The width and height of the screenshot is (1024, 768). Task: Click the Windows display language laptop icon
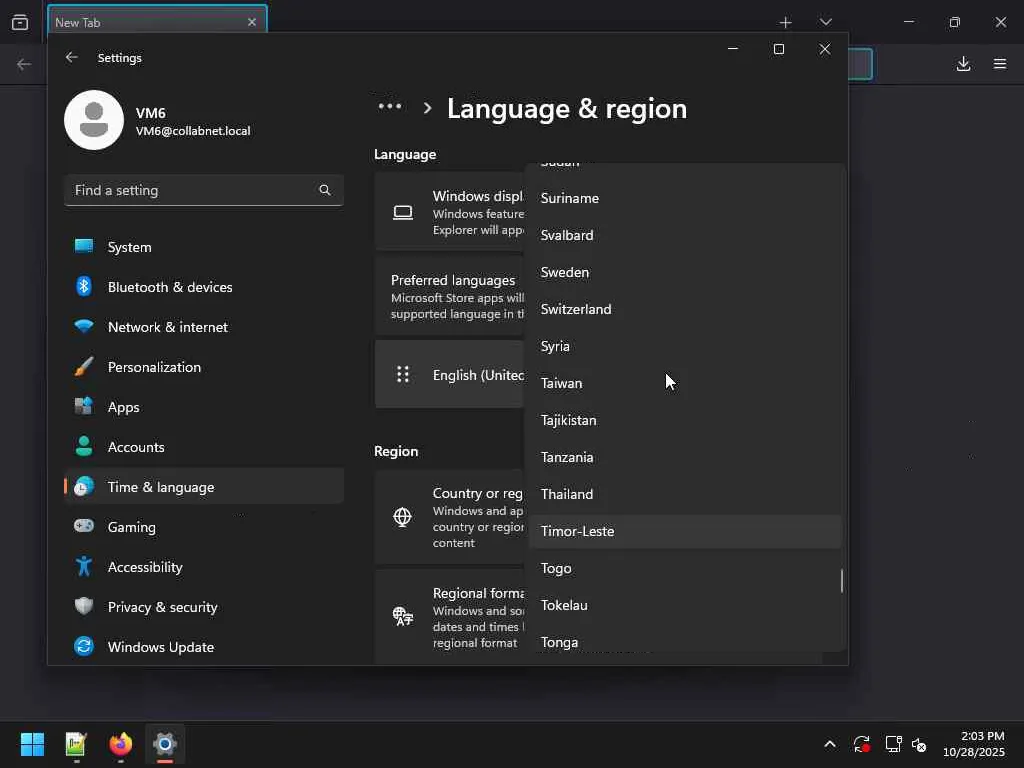pyautogui.click(x=403, y=212)
